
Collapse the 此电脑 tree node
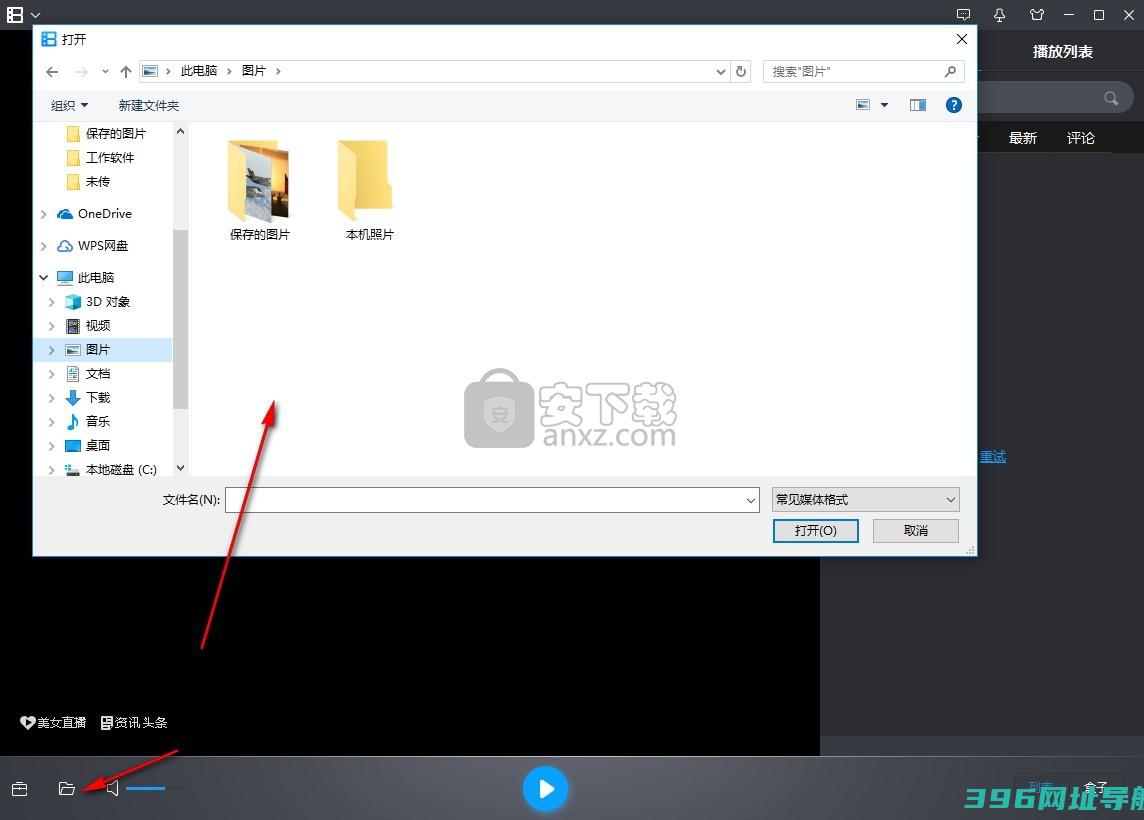coord(43,278)
